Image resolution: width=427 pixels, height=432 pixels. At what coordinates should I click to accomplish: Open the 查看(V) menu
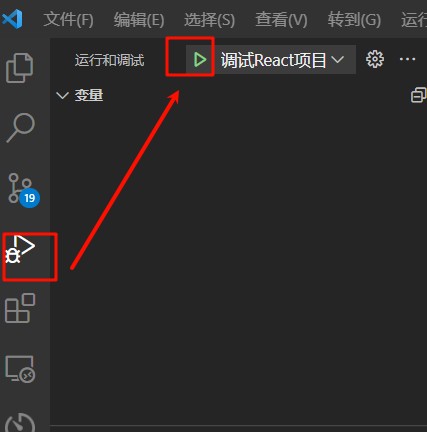point(281,19)
